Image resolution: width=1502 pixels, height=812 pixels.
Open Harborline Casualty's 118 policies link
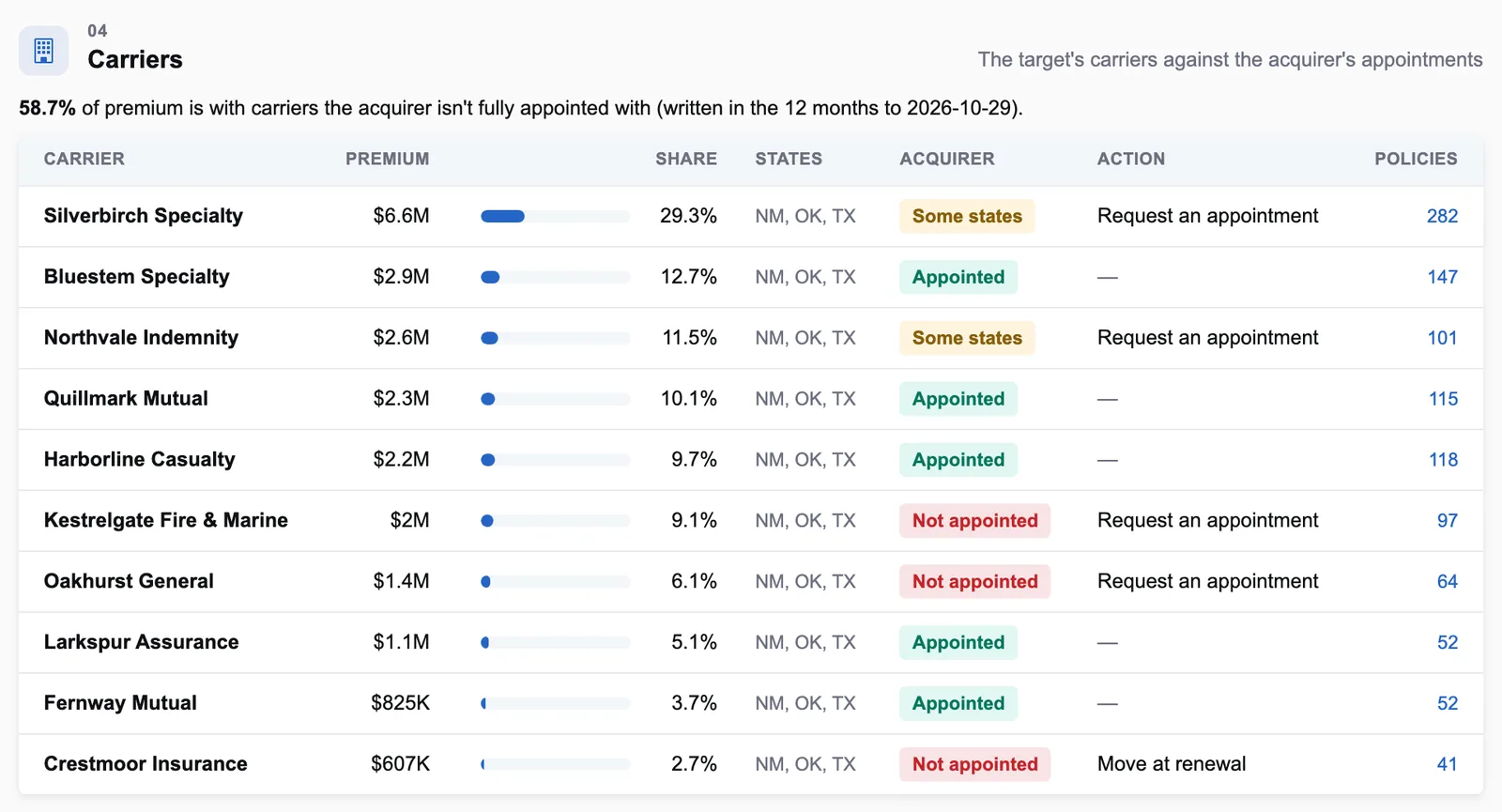point(1443,460)
